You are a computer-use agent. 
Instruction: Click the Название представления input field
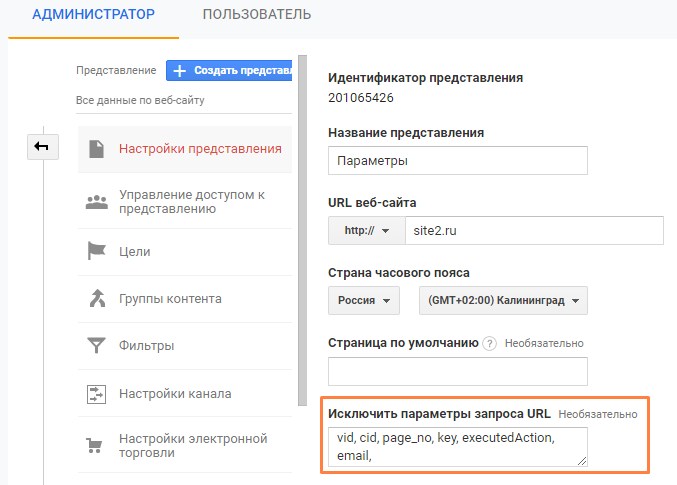(x=458, y=161)
